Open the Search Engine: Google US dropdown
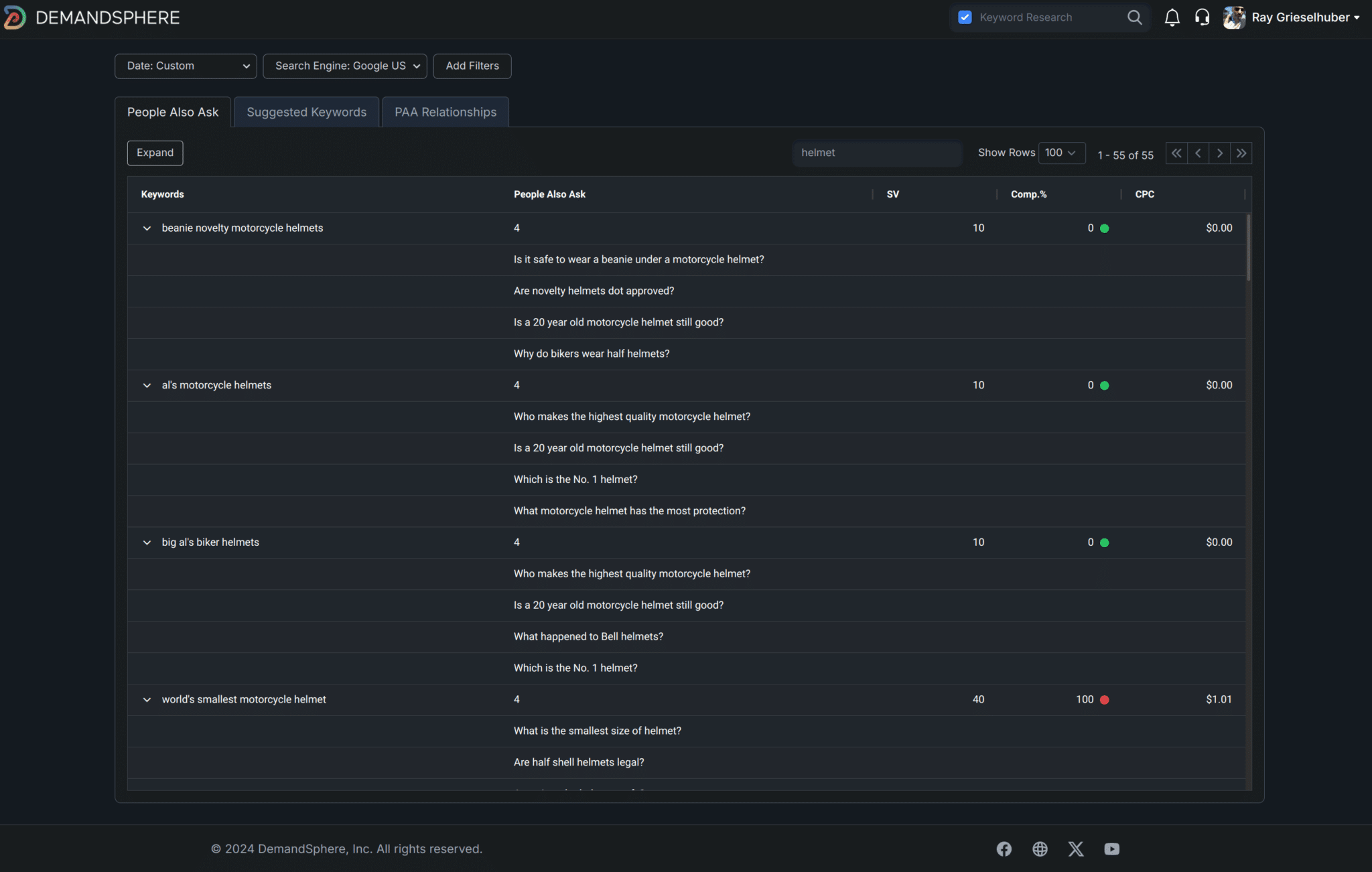 (344, 66)
